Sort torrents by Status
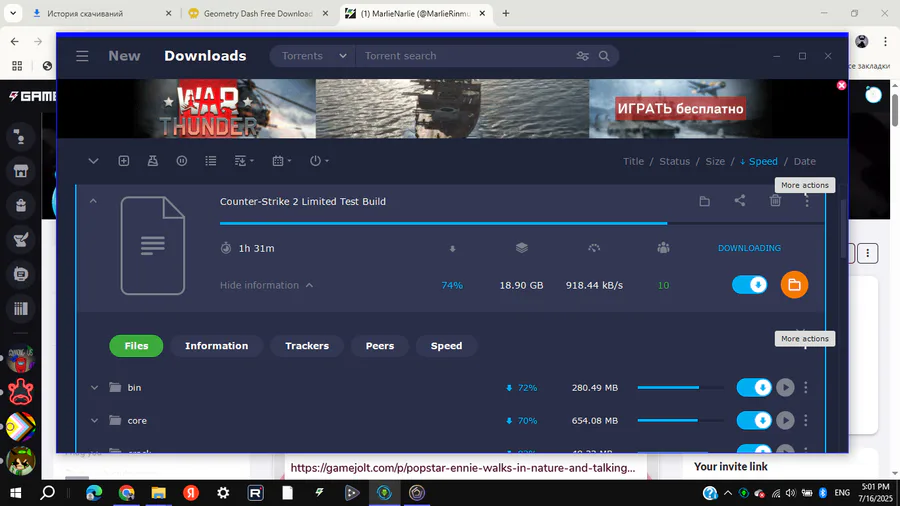This screenshot has width=900, height=506. click(x=674, y=161)
